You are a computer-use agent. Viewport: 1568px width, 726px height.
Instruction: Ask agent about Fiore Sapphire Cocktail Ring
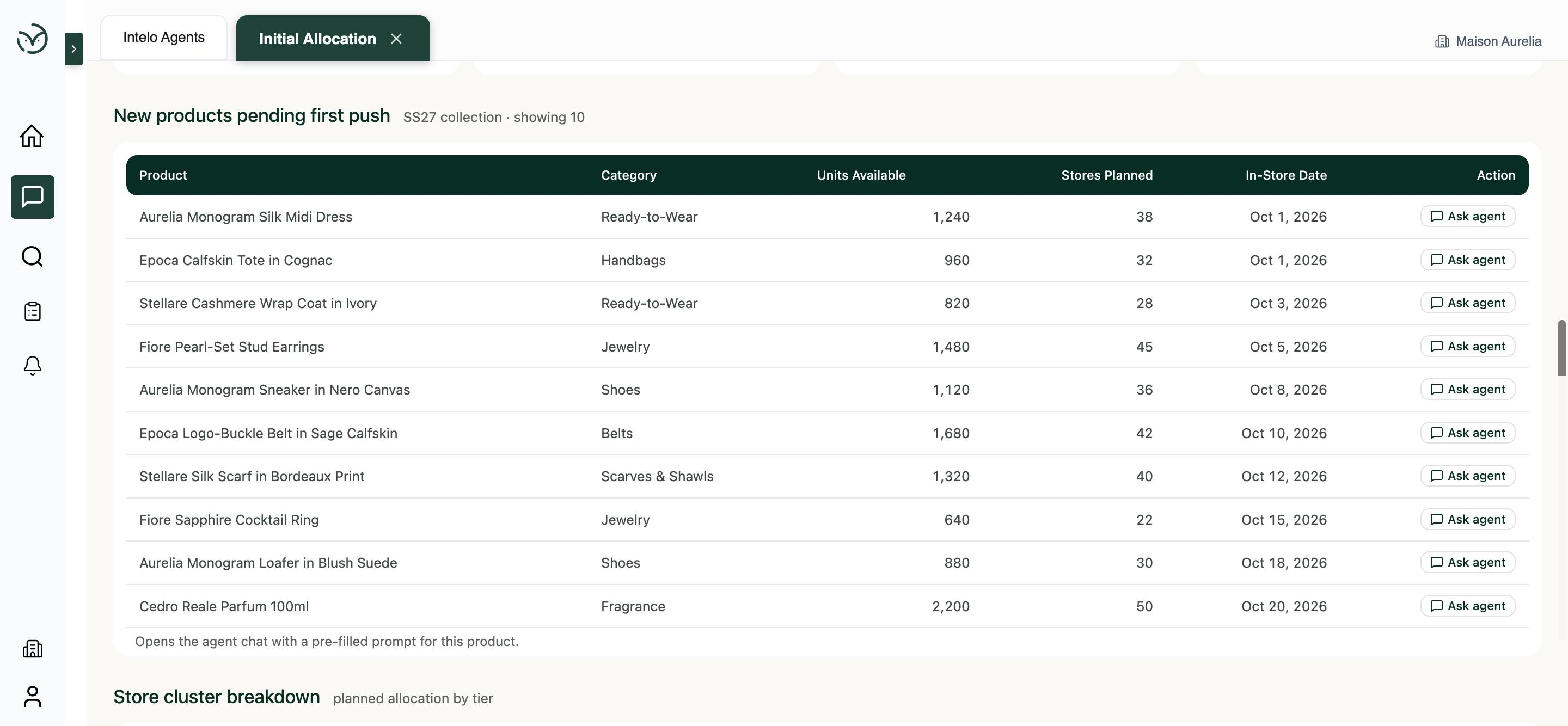coord(1468,519)
